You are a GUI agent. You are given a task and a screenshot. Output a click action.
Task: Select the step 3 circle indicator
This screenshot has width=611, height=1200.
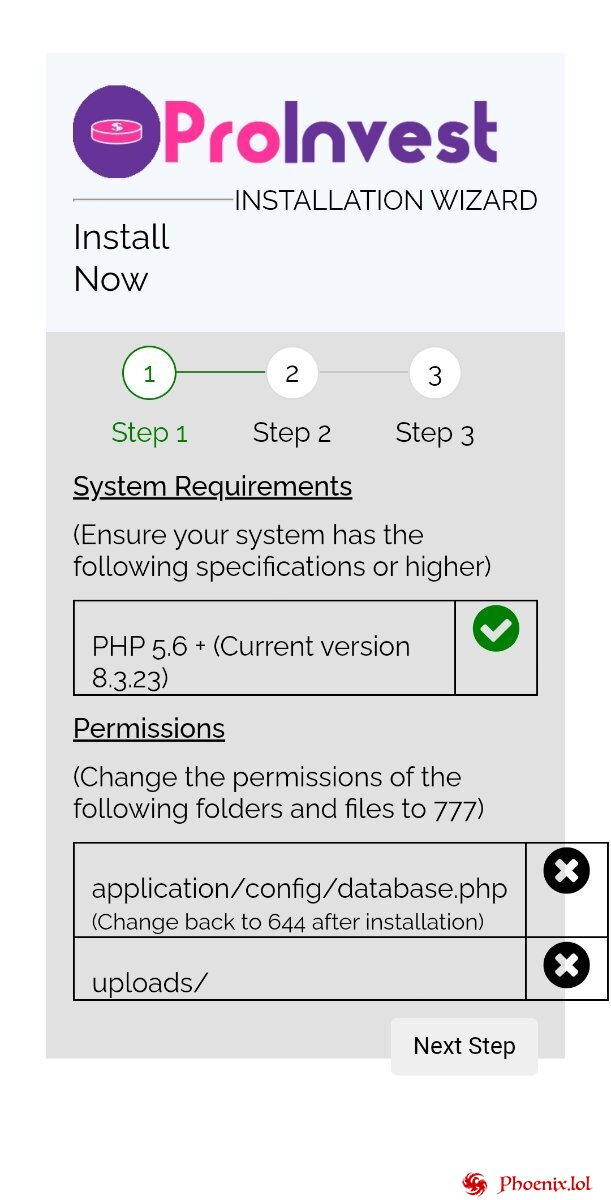(435, 374)
